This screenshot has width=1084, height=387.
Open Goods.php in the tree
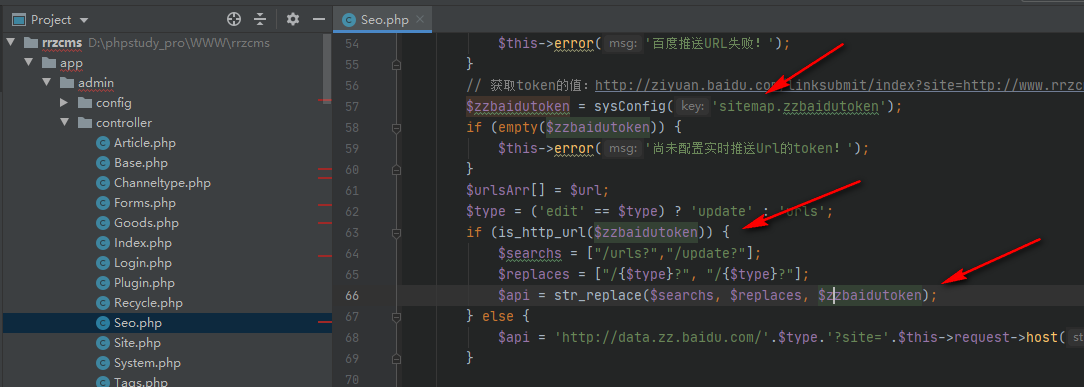(146, 223)
